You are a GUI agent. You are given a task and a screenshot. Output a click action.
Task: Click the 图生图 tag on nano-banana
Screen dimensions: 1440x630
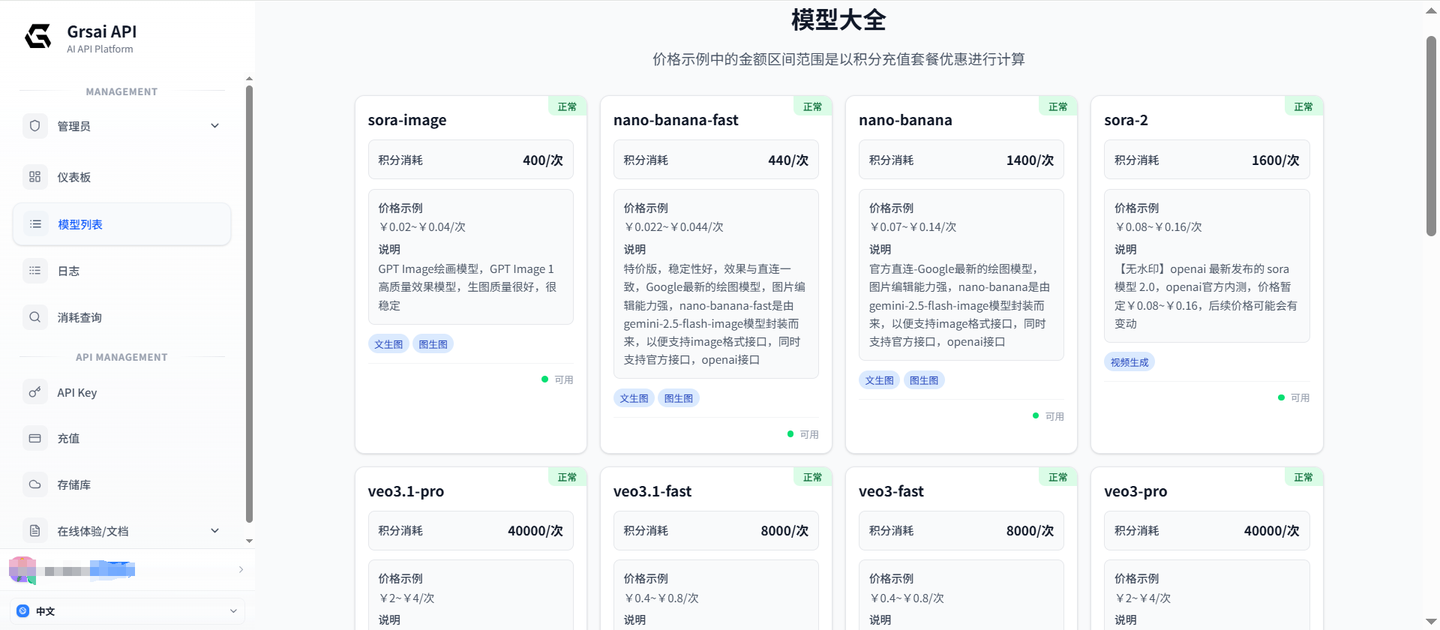[924, 380]
